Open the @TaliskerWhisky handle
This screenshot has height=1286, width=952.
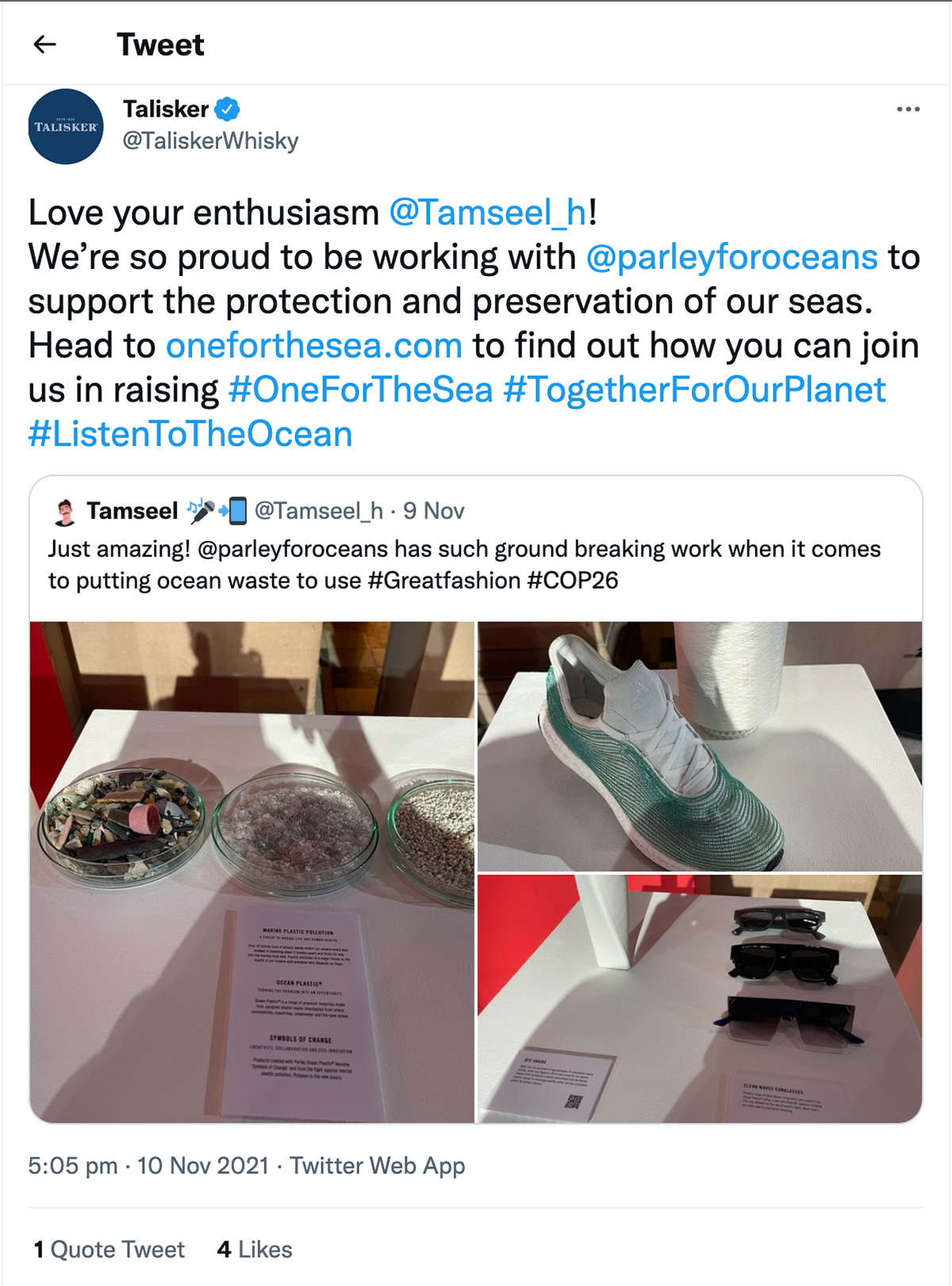point(210,141)
